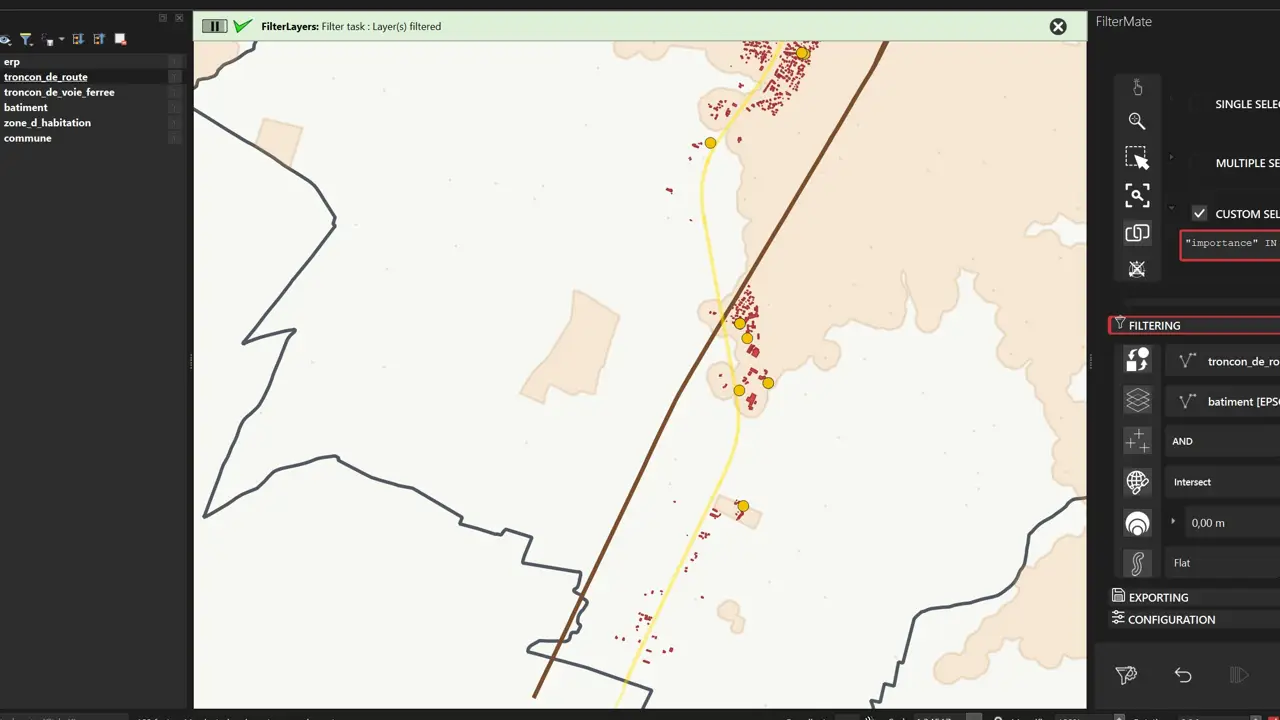The image size is (1280, 720).
Task: Expand the MULTIPLE SELECTION group arrow
Action: click(1172, 158)
